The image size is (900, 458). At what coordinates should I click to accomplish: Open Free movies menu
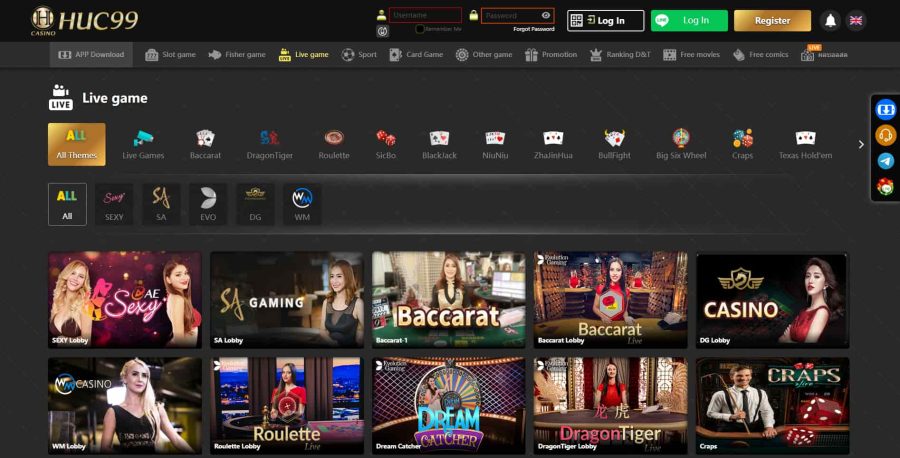pos(692,55)
